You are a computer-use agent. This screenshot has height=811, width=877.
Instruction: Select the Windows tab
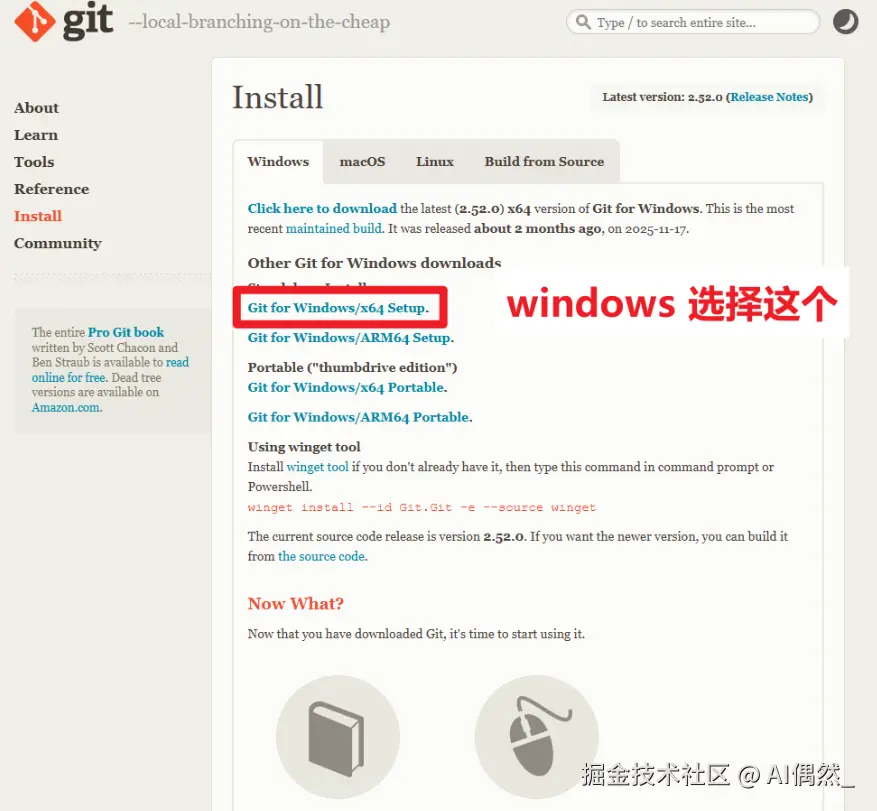[278, 162]
